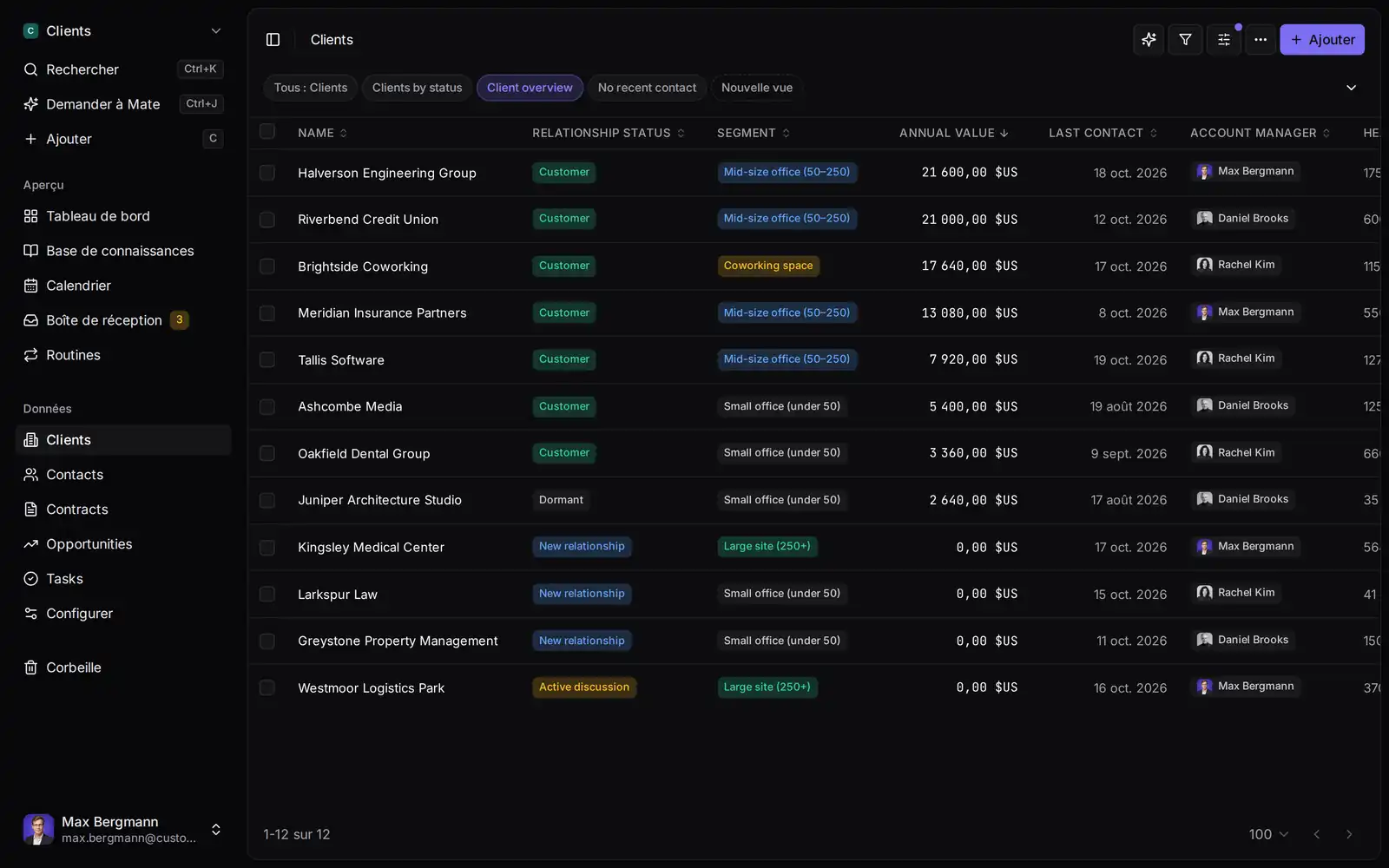The width and height of the screenshot is (1389, 868).
Task: Switch to No recent contact view
Action: (647, 88)
